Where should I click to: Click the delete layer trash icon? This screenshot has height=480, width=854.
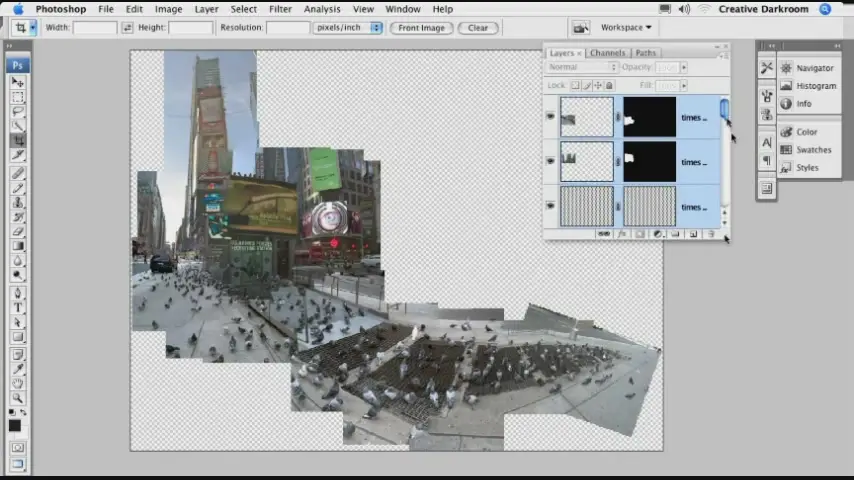(x=711, y=234)
